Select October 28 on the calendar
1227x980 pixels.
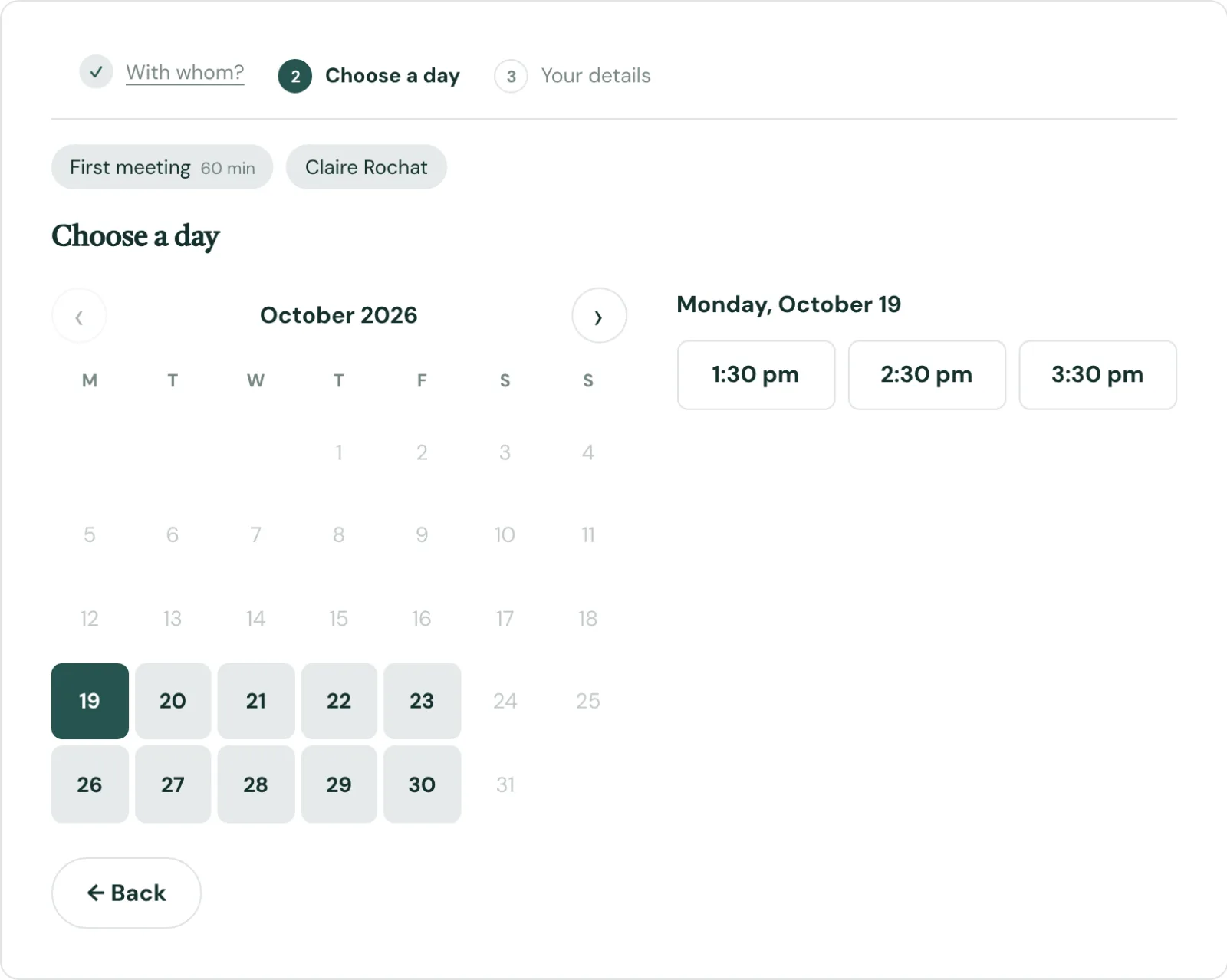pos(256,784)
